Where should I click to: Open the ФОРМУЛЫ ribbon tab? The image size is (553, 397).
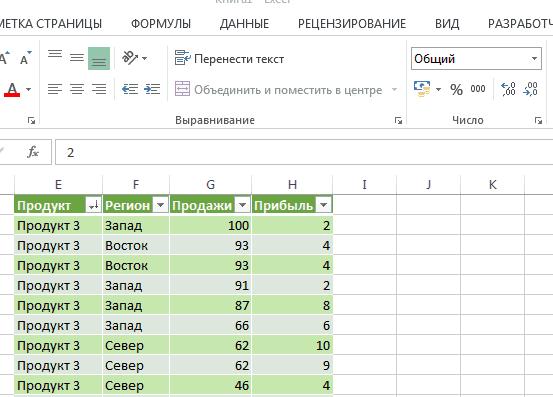pos(161,24)
